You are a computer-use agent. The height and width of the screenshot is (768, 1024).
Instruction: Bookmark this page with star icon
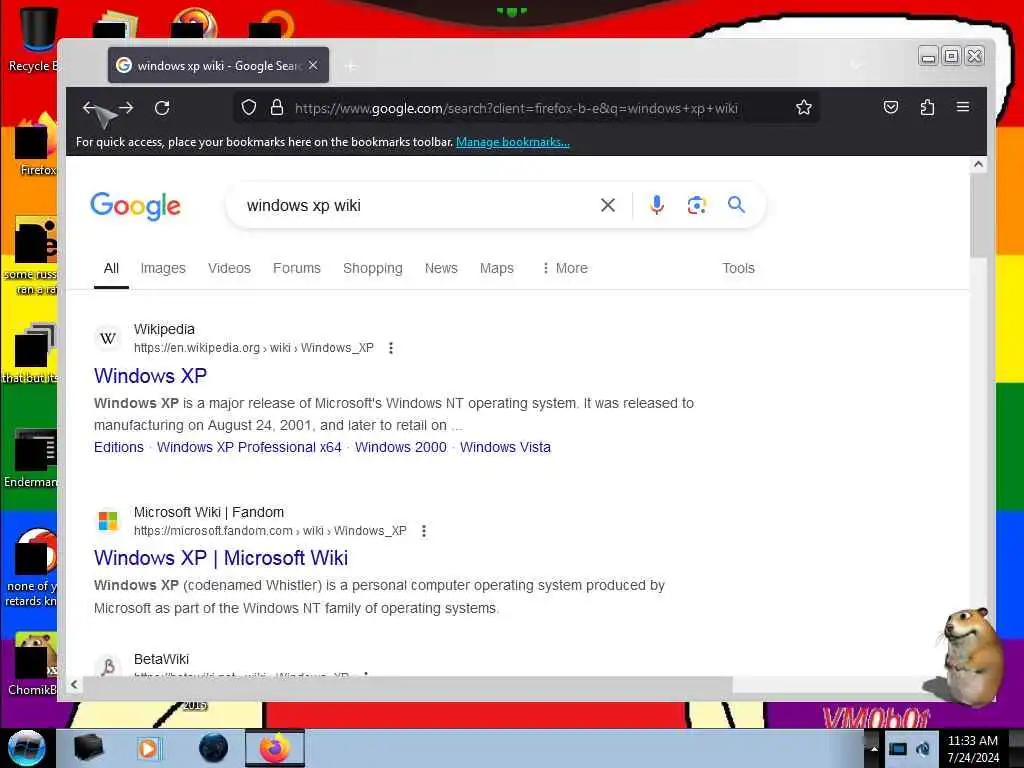pyautogui.click(x=804, y=107)
